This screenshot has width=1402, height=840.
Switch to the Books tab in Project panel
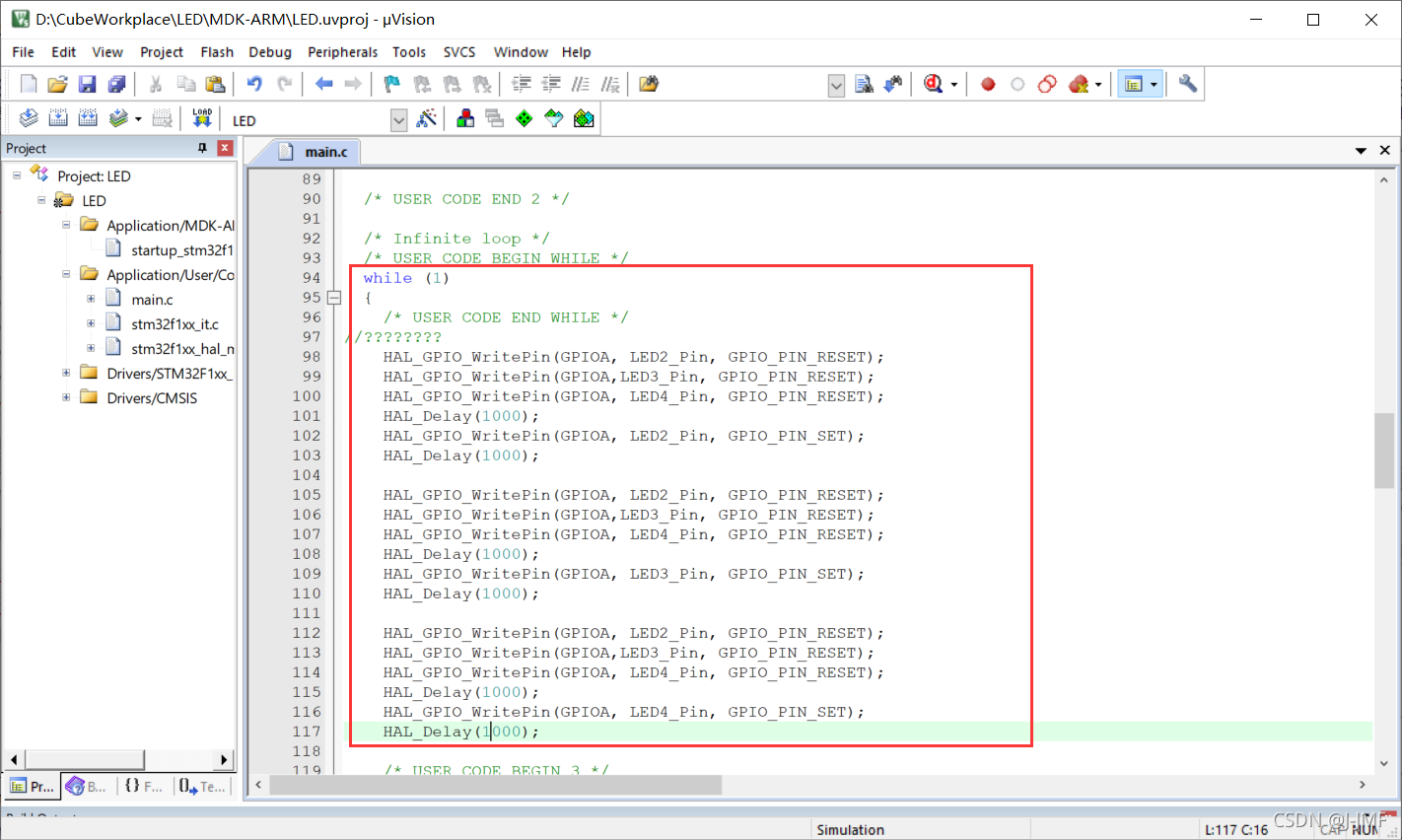click(87, 786)
